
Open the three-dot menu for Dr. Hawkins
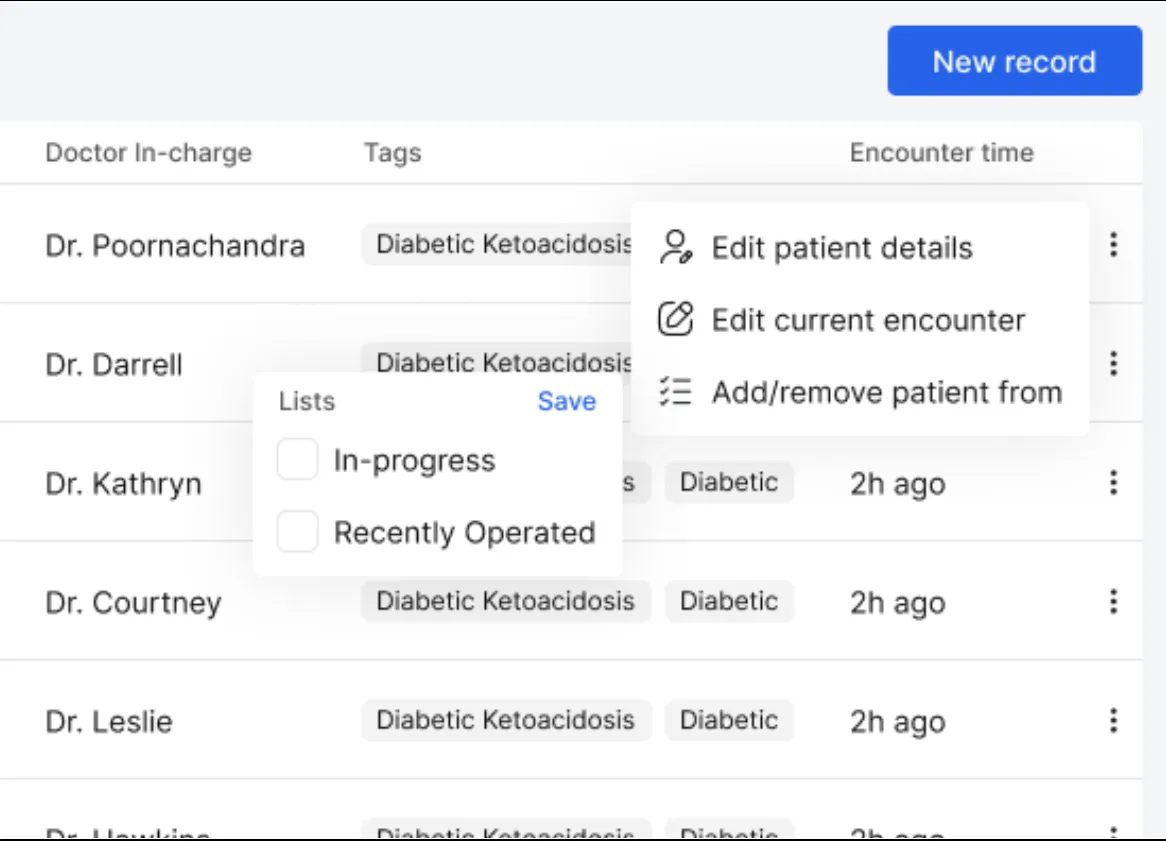[1113, 836]
